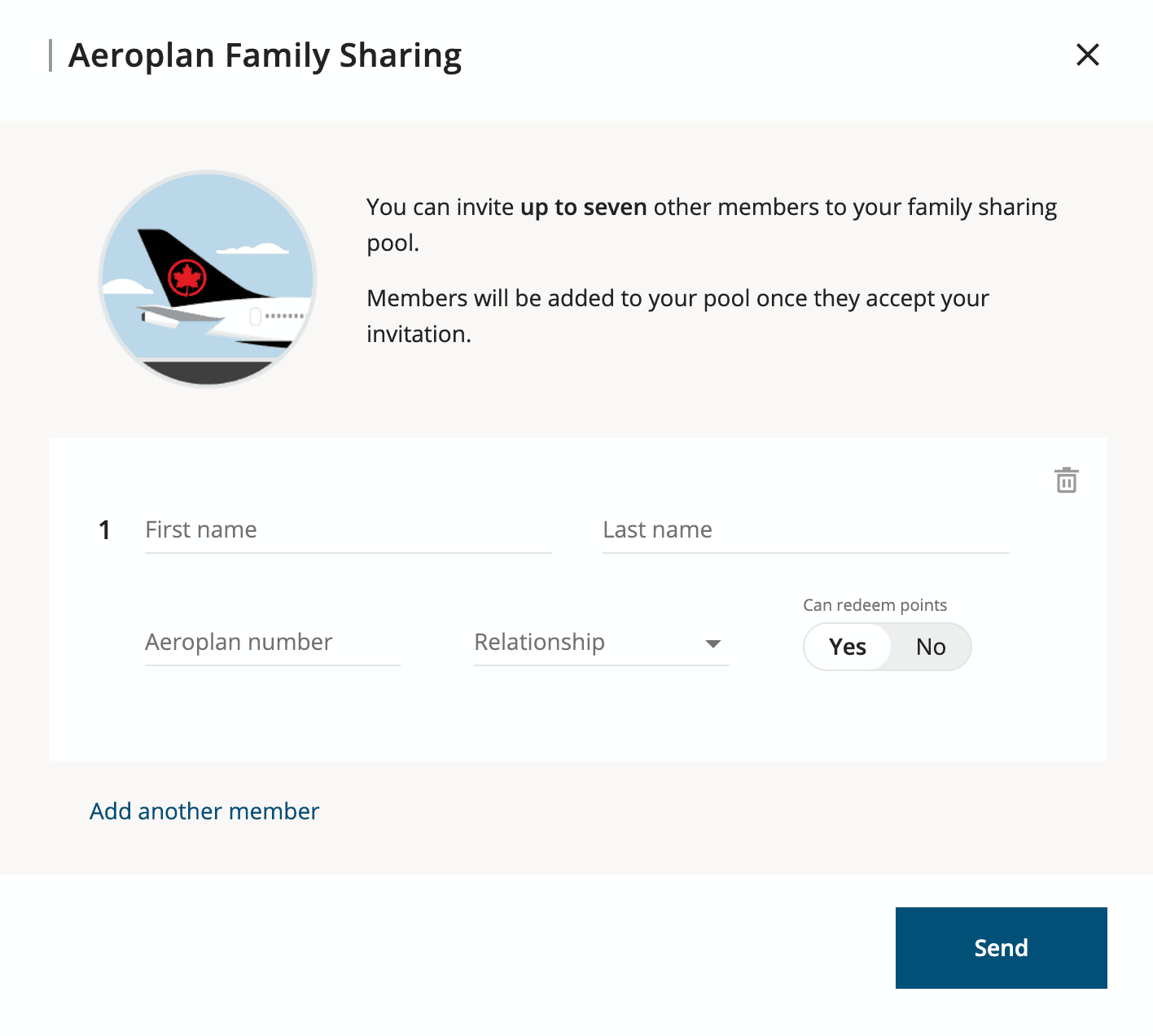Select member row number 1 label
The image size is (1153, 1036).
[104, 530]
